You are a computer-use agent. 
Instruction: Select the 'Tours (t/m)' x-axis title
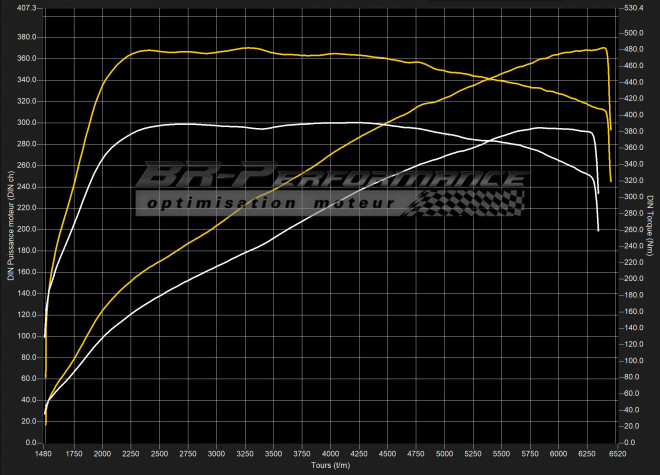point(330,465)
